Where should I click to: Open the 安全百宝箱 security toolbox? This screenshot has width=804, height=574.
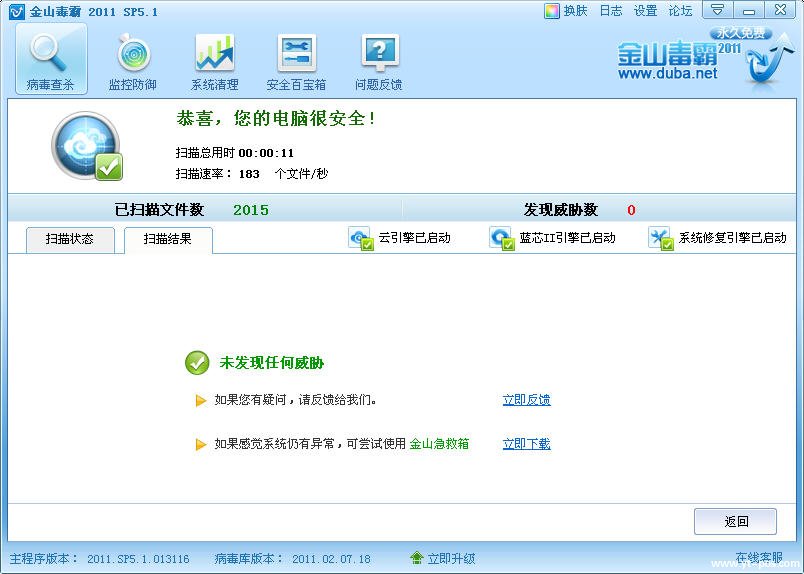[296, 61]
